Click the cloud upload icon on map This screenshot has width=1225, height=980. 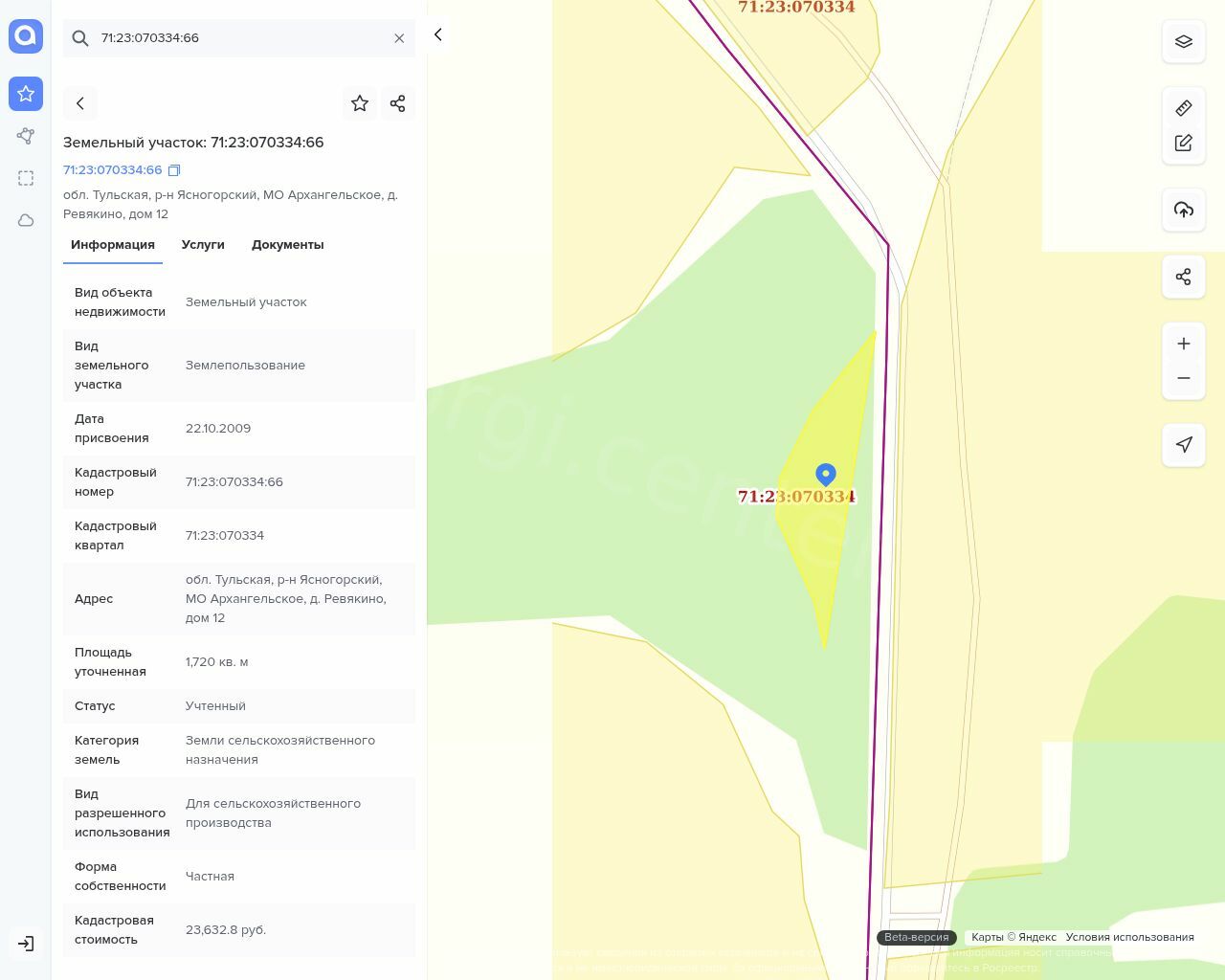[x=1184, y=210]
